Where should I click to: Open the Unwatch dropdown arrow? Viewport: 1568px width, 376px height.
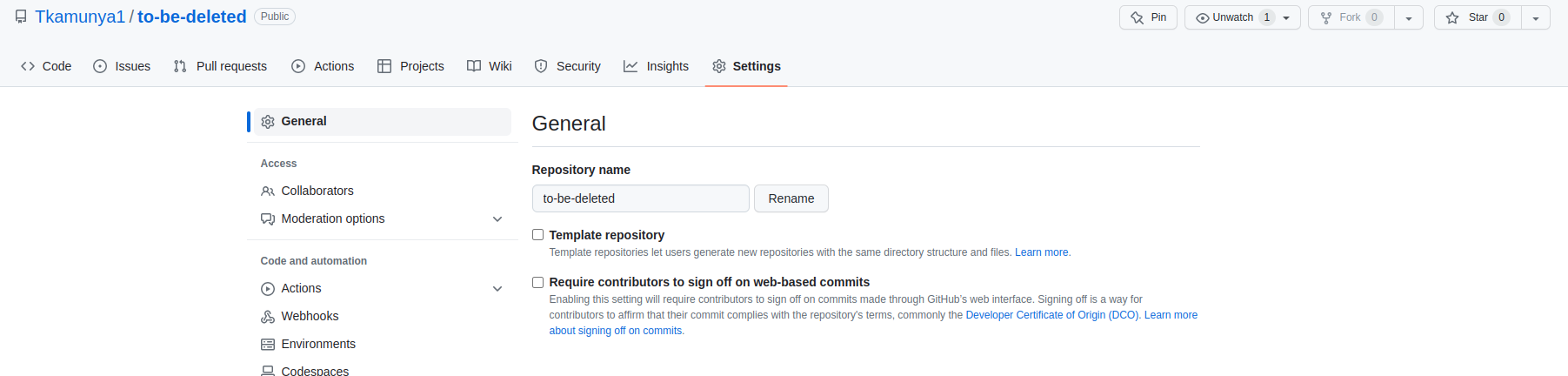(1286, 17)
